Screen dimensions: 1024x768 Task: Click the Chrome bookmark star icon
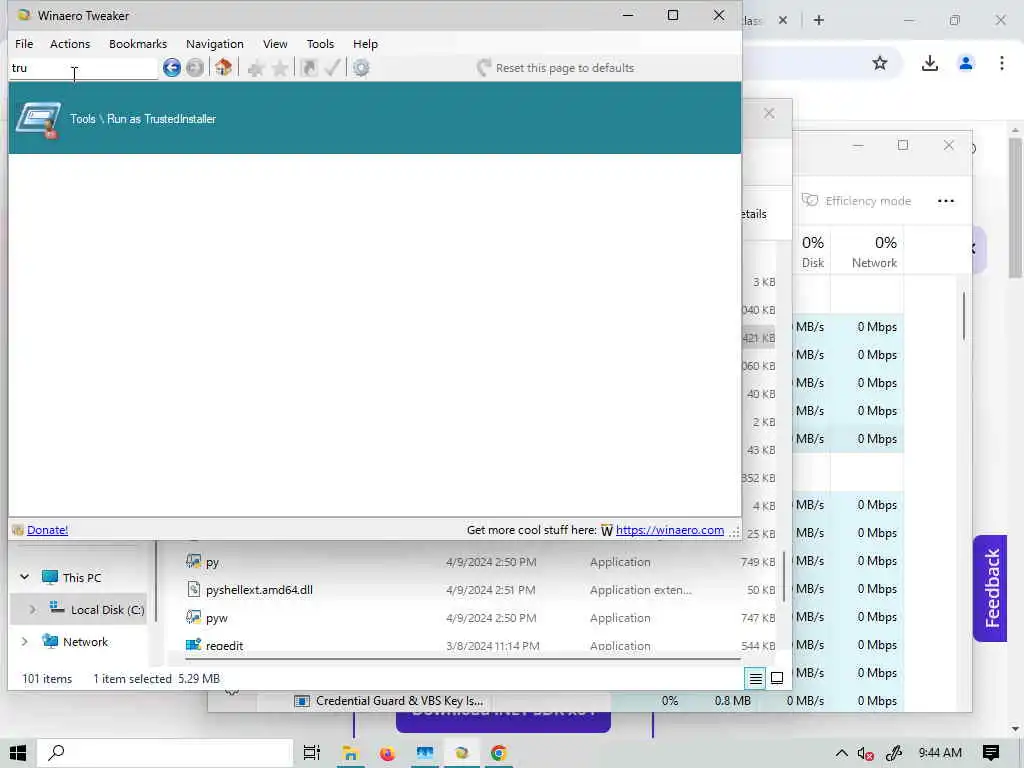click(x=880, y=63)
